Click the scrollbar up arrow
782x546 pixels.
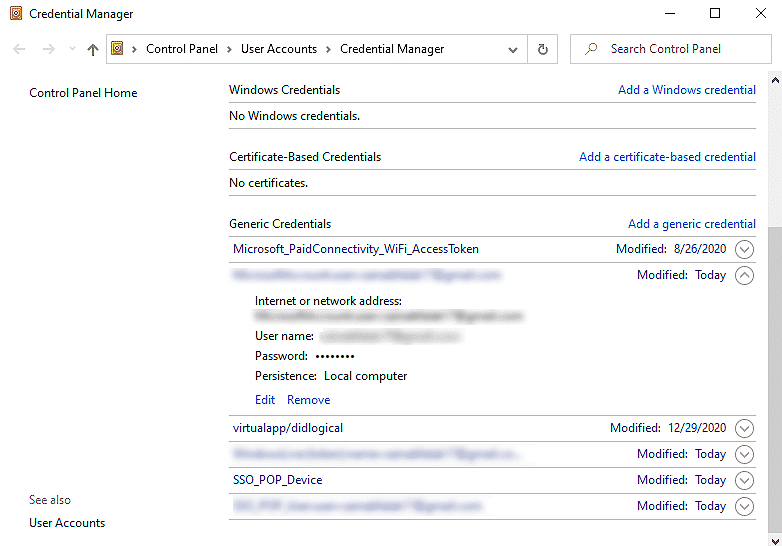coord(775,80)
